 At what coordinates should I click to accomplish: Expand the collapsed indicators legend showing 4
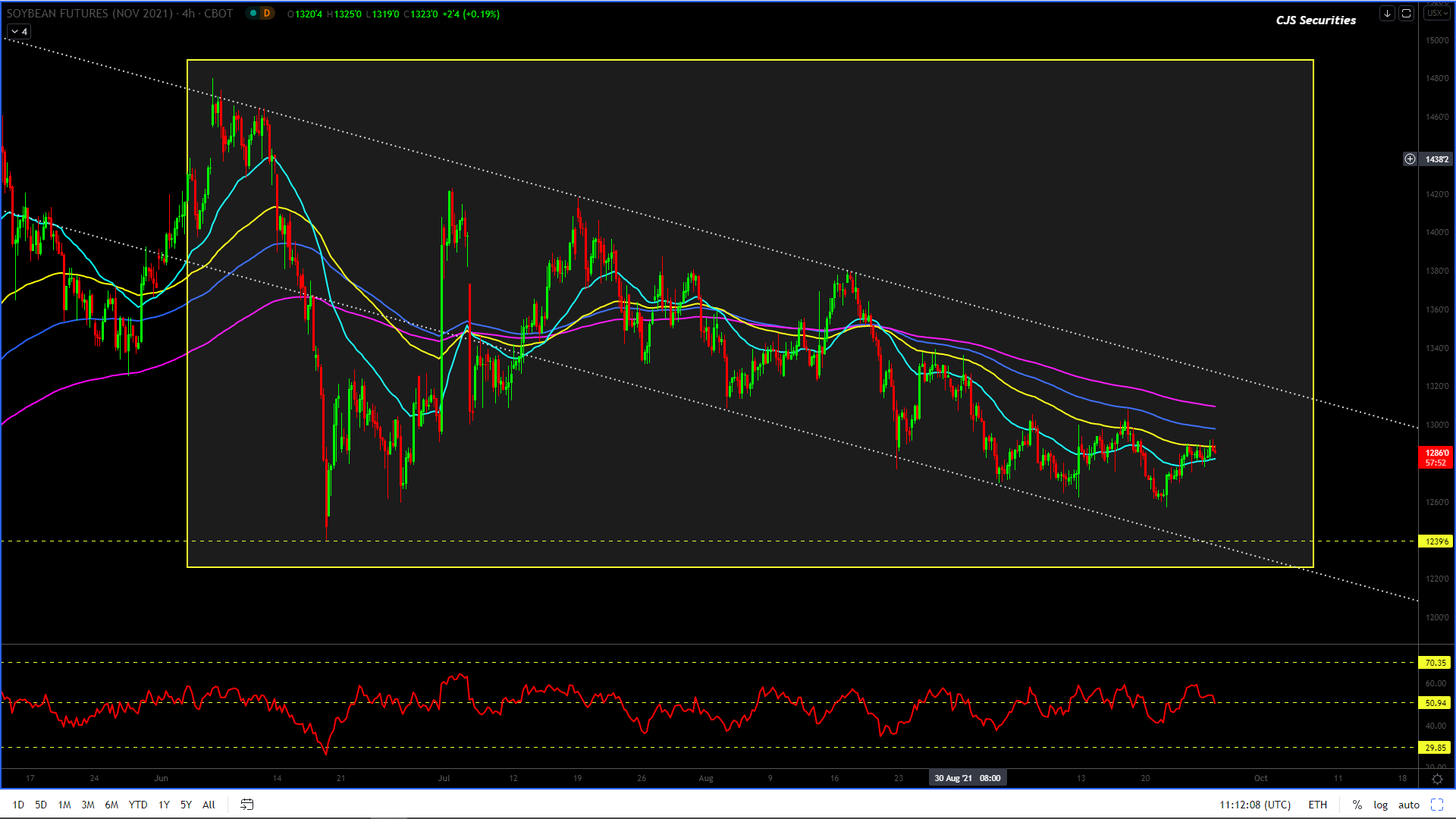tap(19, 32)
